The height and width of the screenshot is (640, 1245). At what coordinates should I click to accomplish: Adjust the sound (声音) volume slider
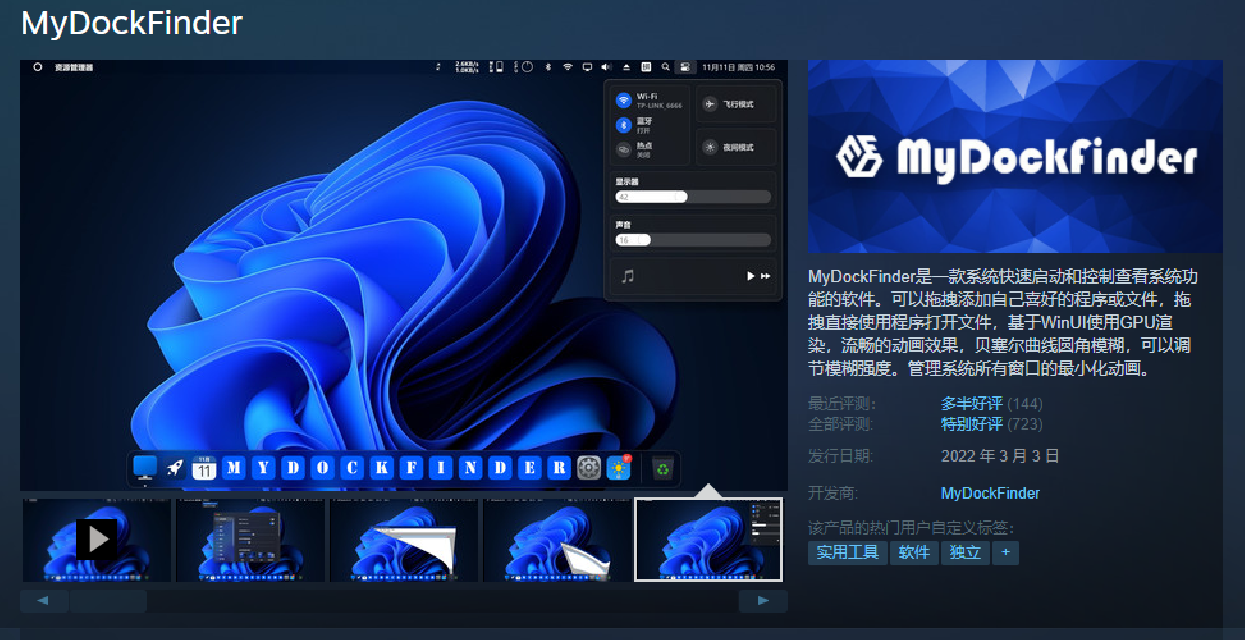[x=693, y=240]
